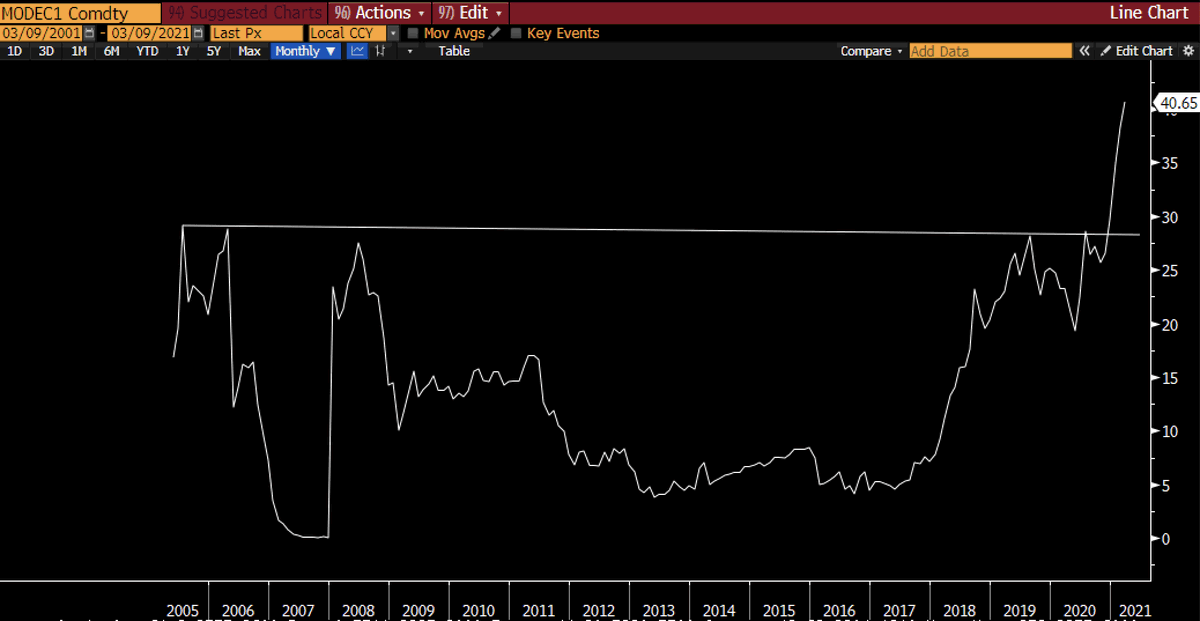Click the 30 y-axis value label
Screen dimensions: 1200x621
tap(1168, 217)
